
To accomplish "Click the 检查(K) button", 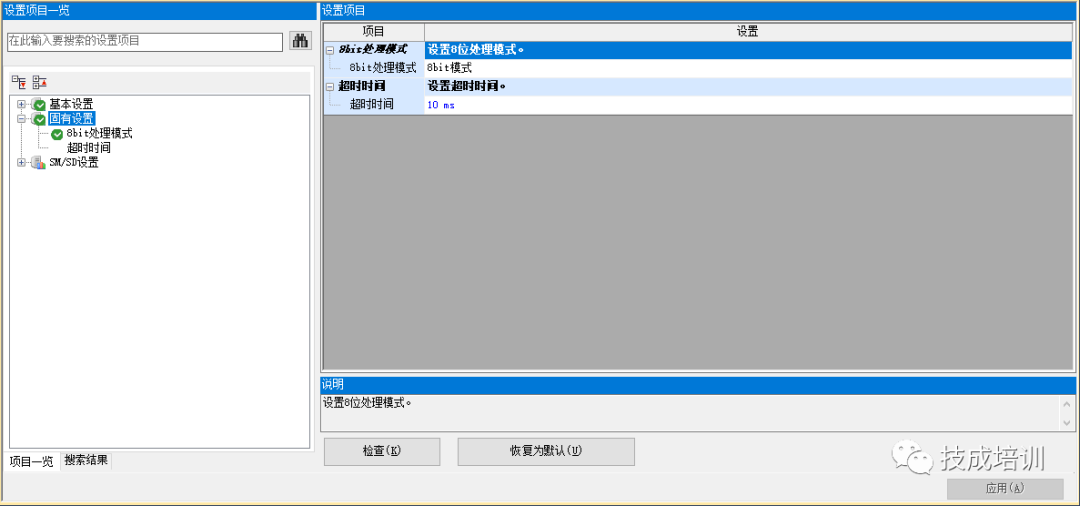I will (x=382, y=452).
